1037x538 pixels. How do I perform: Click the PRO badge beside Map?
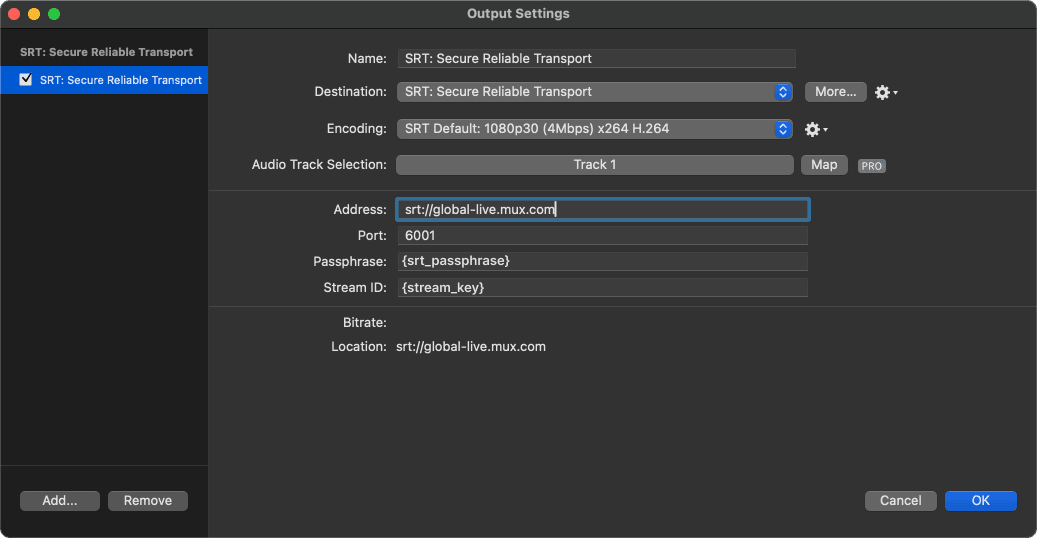click(x=871, y=166)
